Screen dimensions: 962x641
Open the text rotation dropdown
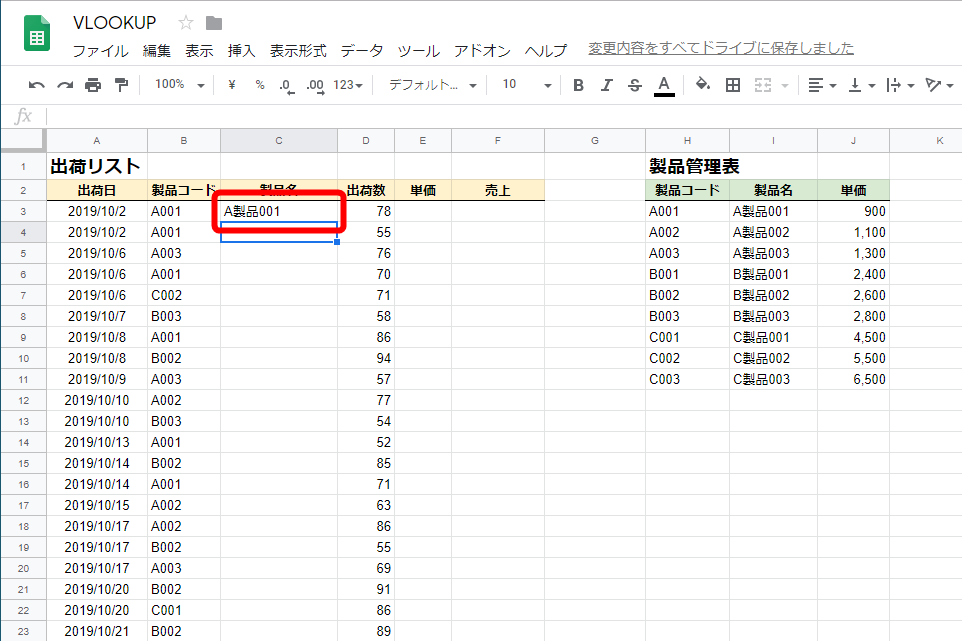coord(939,85)
